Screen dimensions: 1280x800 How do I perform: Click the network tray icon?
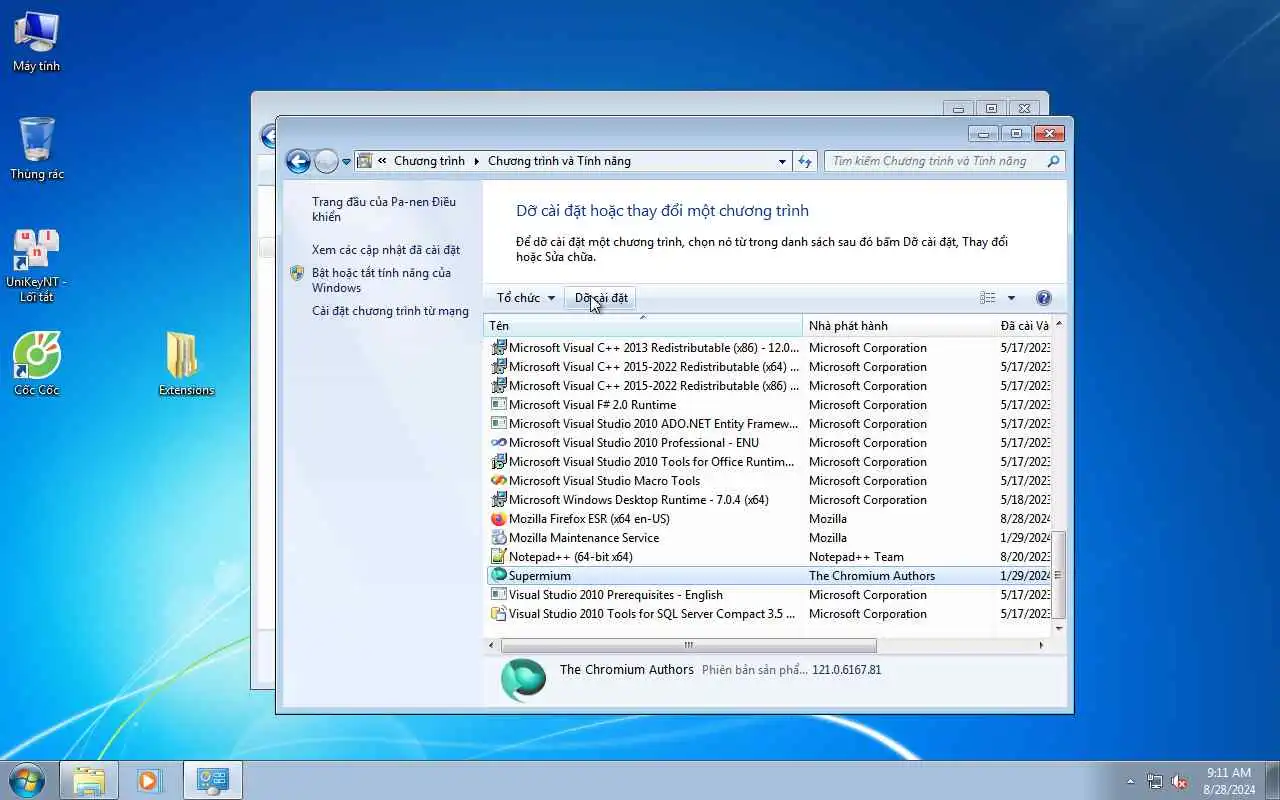tap(1155, 781)
